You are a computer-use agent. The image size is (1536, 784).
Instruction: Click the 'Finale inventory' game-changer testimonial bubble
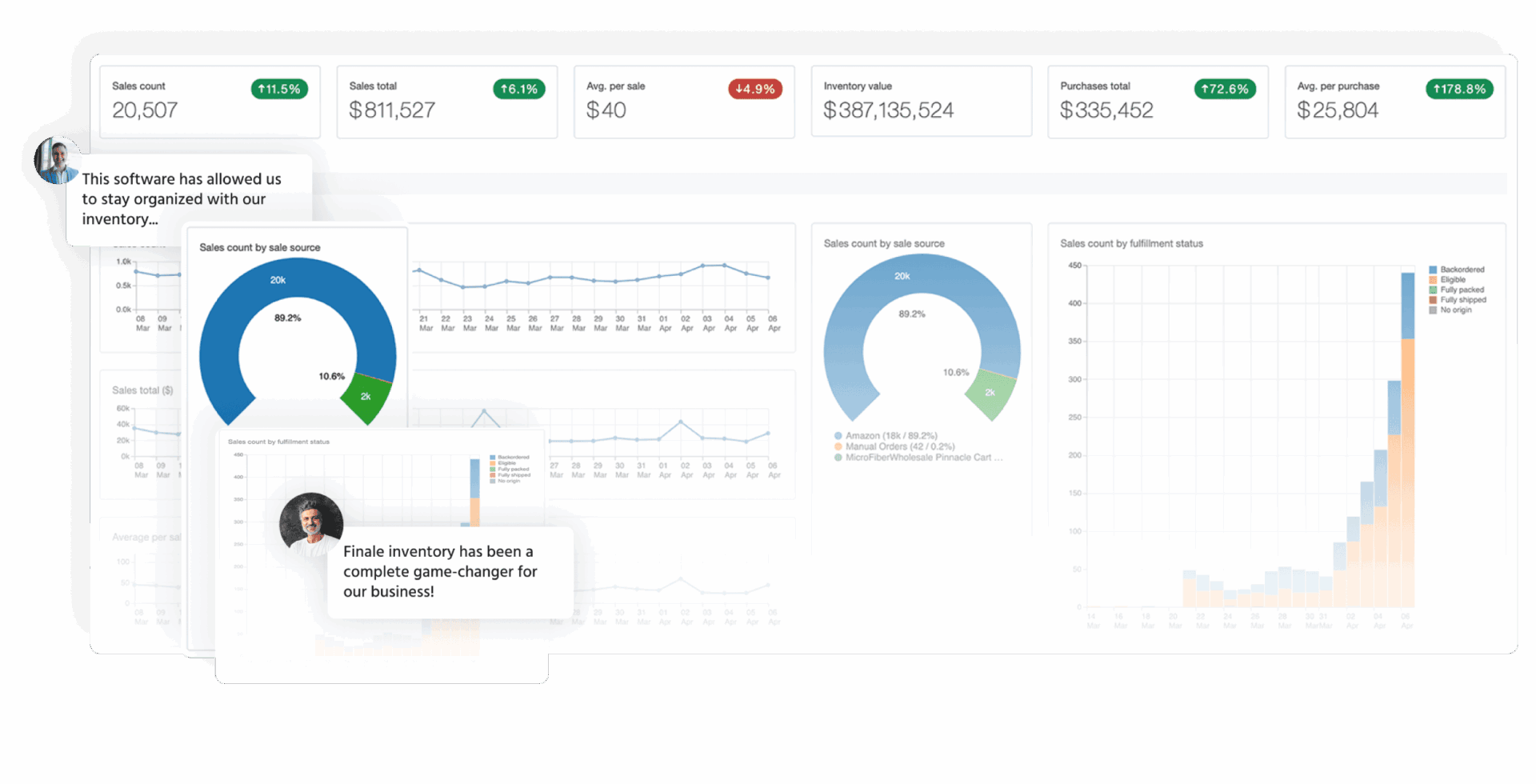(450, 572)
